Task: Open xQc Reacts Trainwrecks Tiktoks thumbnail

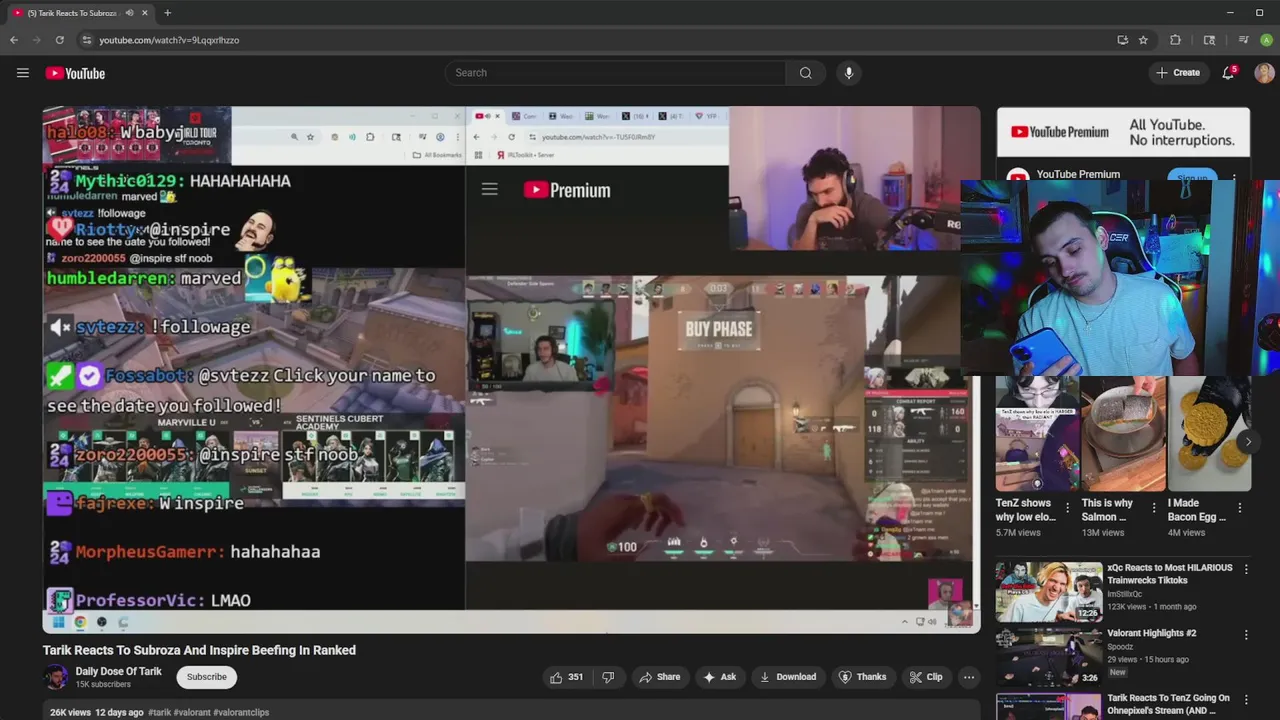Action: pyautogui.click(x=1048, y=590)
